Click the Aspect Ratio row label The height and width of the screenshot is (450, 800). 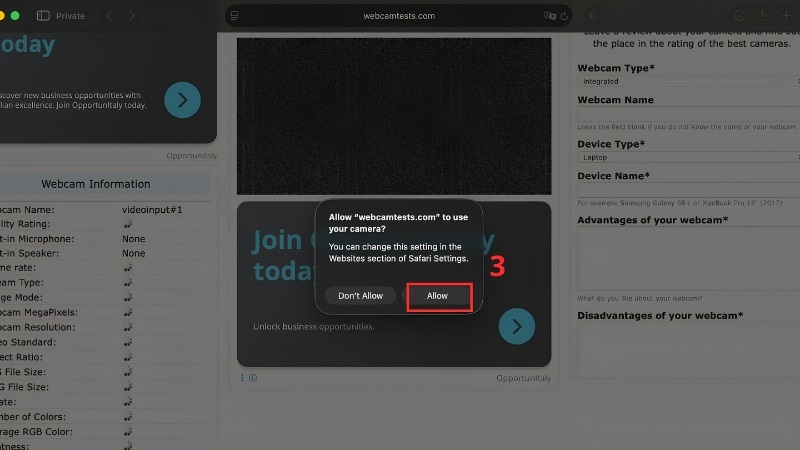[21, 357]
